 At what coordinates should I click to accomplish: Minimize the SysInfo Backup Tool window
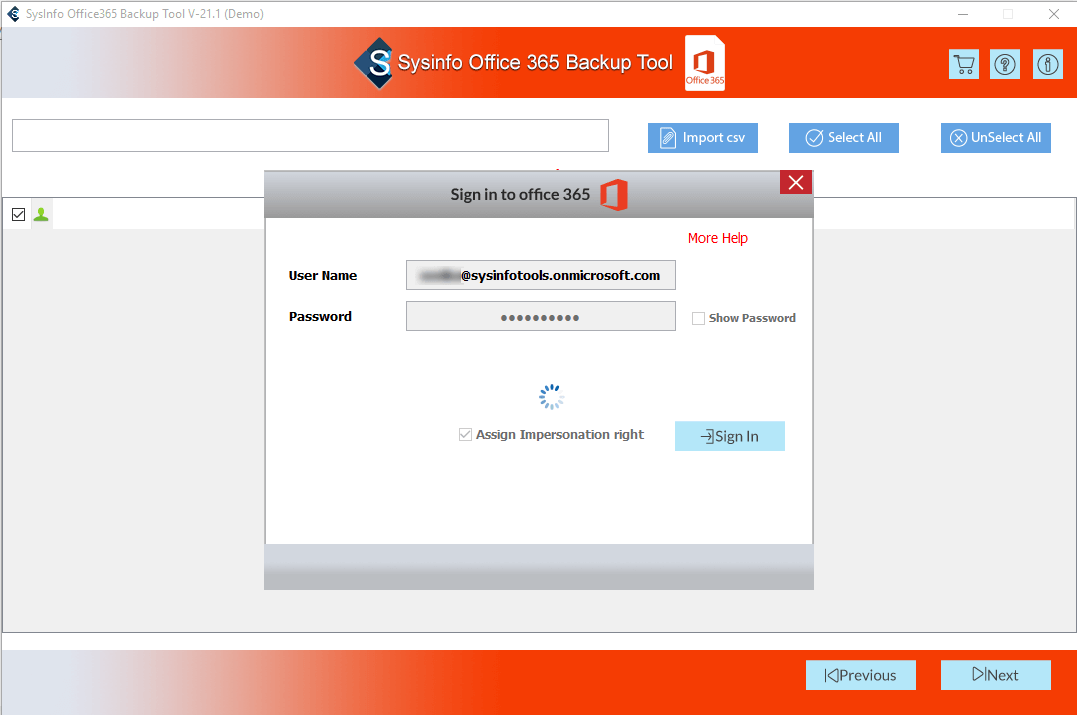click(x=963, y=14)
